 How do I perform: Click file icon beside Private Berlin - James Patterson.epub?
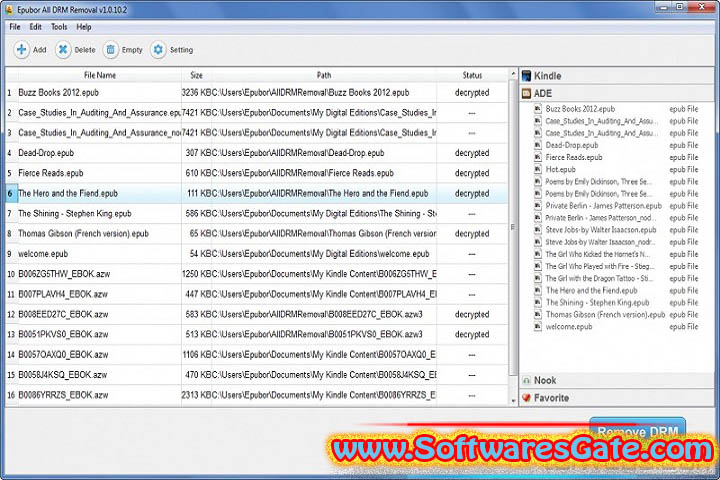pos(538,206)
